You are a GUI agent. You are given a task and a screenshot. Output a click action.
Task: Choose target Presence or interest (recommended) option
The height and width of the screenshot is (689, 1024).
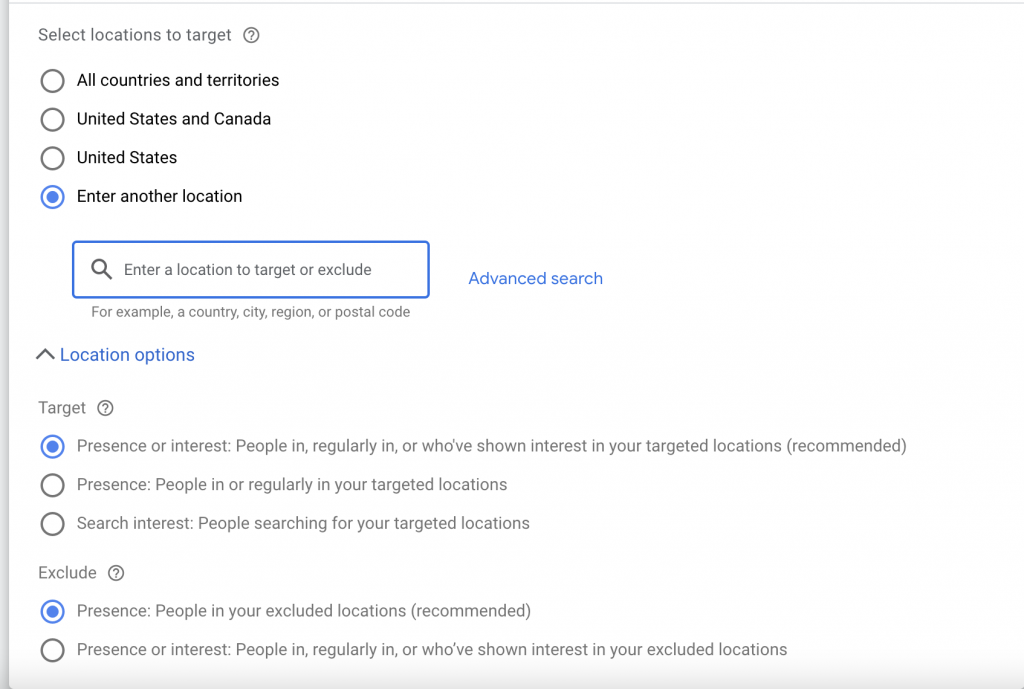point(52,446)
